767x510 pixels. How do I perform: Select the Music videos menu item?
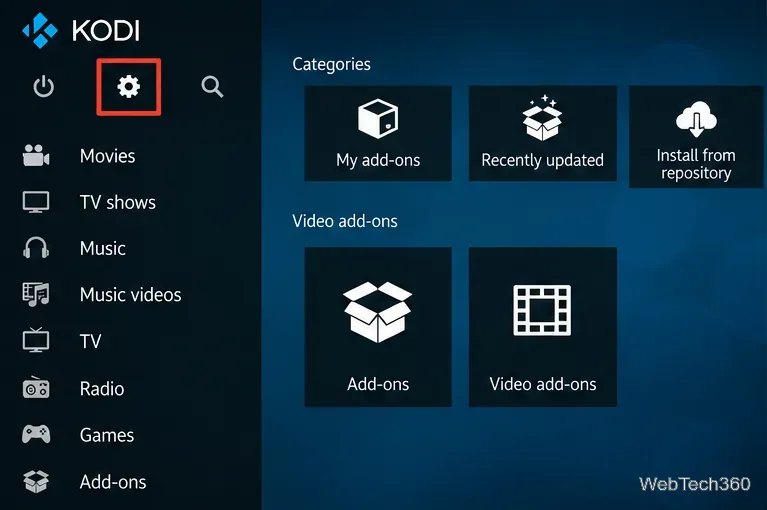pyautogui.click(x=131, y=294)
